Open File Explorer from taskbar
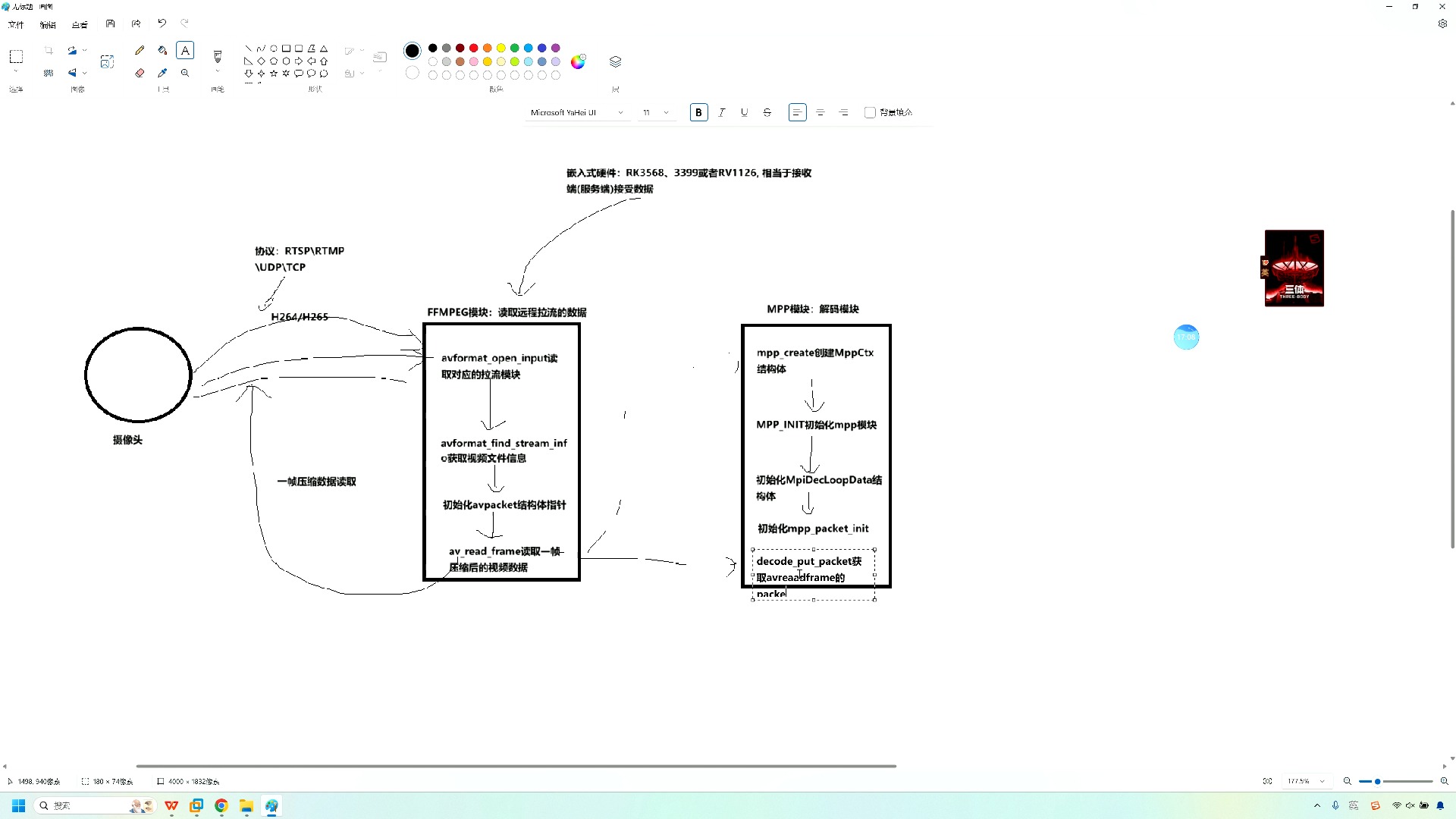This screenshot has width=1456, height=819. pos(246,805)
